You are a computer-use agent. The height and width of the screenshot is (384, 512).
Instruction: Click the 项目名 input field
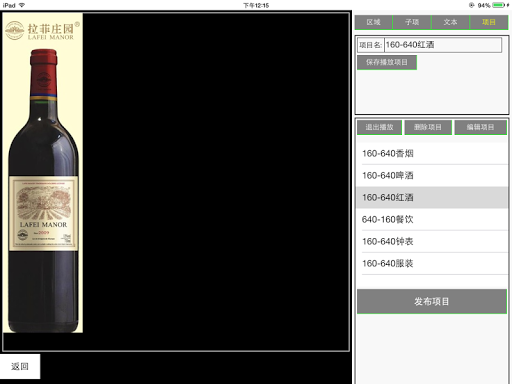[443, 45]
